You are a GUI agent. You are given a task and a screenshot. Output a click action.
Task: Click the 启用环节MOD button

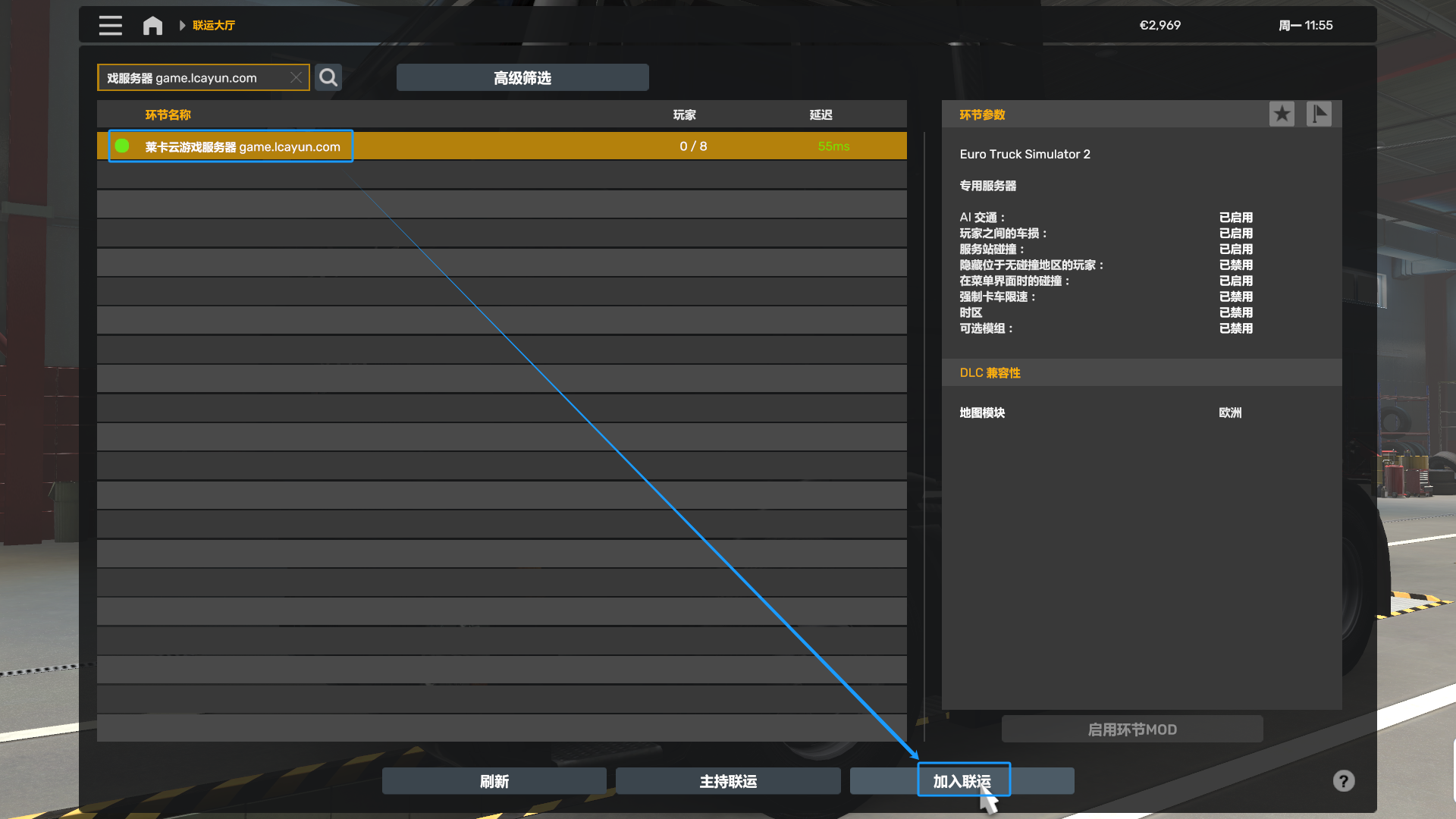click(x=1131, y=730)
